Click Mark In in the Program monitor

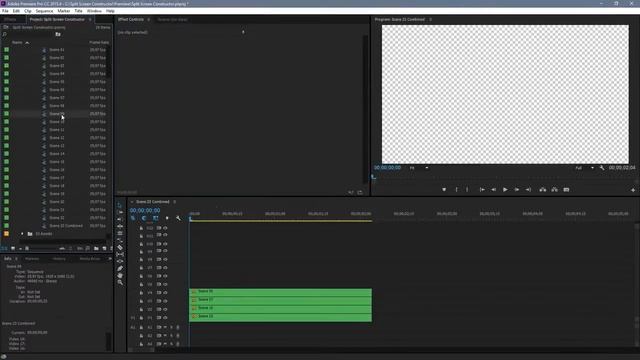pyautogui.click(x=456, y=190)
